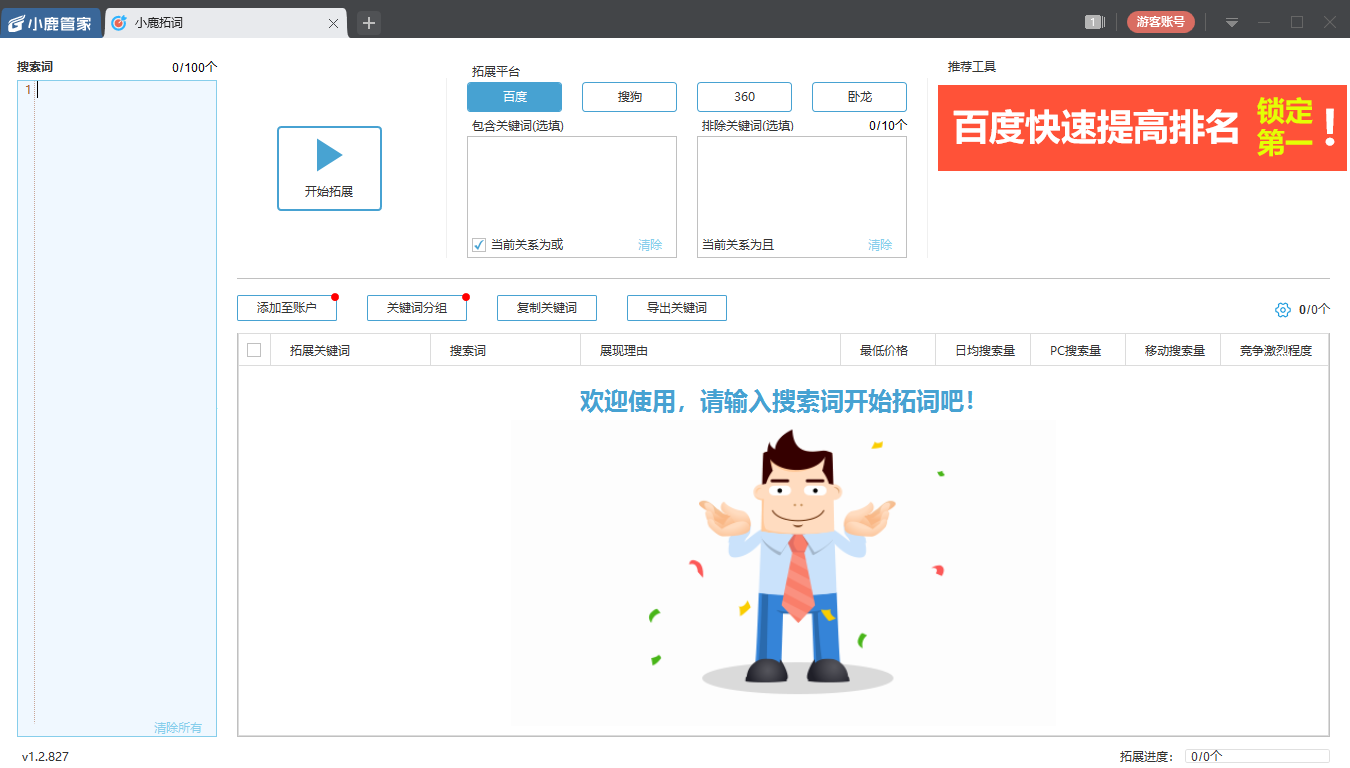Click the 小鹿管家 logo

pos(51,22)
